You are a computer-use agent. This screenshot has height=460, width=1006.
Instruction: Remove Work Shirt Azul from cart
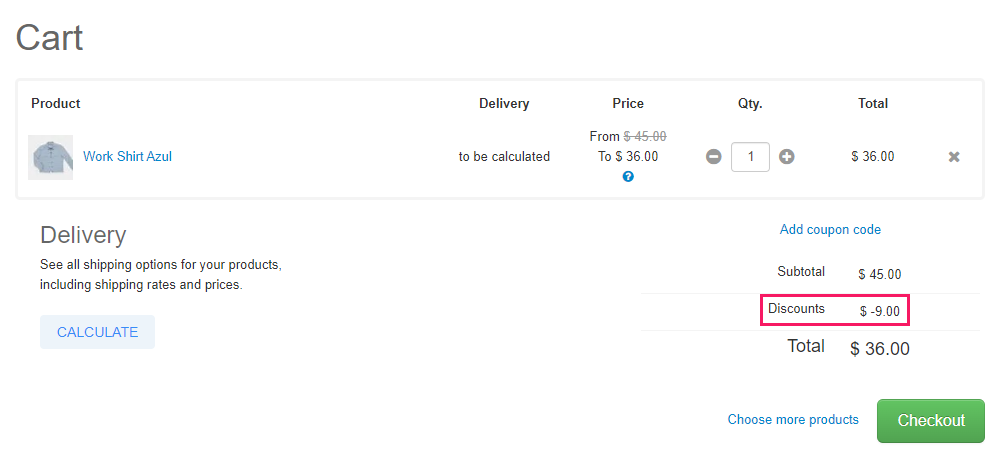(x=954, y=157)
